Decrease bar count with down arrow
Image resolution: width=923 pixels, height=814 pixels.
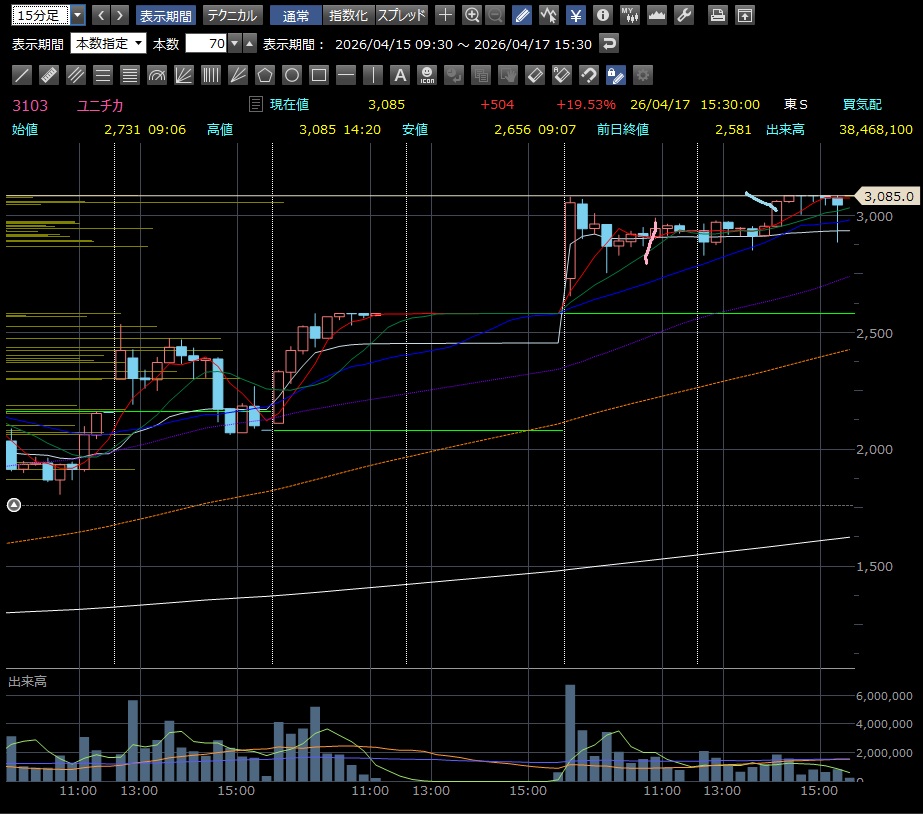point(235,44)
